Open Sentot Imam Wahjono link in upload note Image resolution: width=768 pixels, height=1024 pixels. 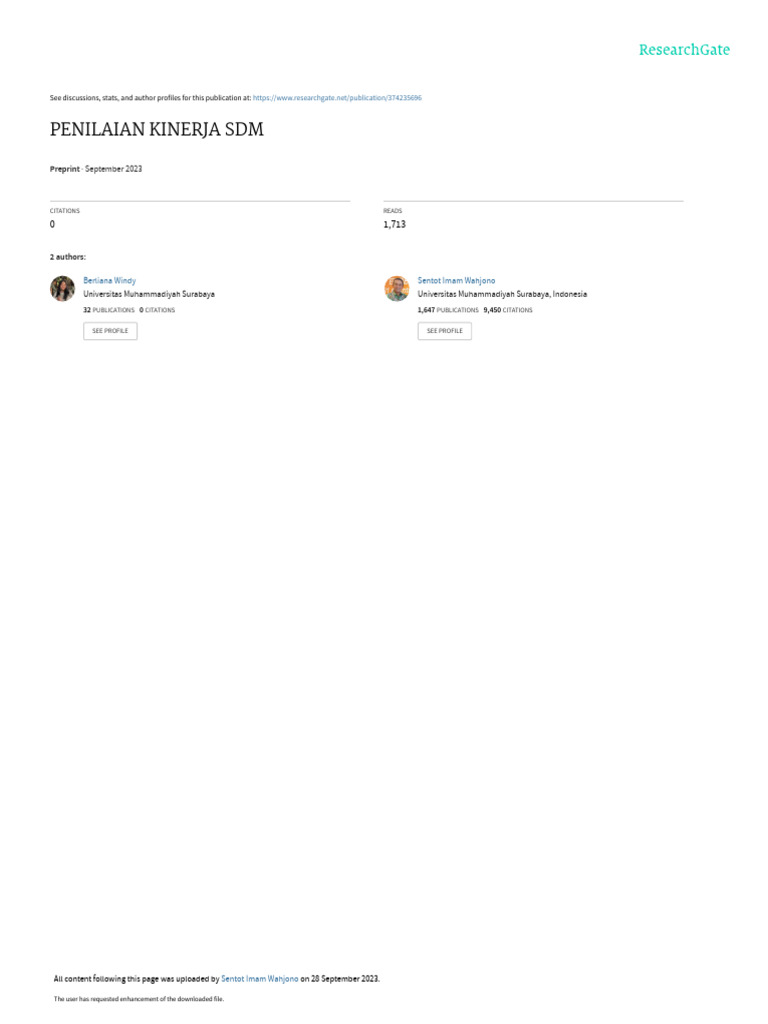pos(260,979)
